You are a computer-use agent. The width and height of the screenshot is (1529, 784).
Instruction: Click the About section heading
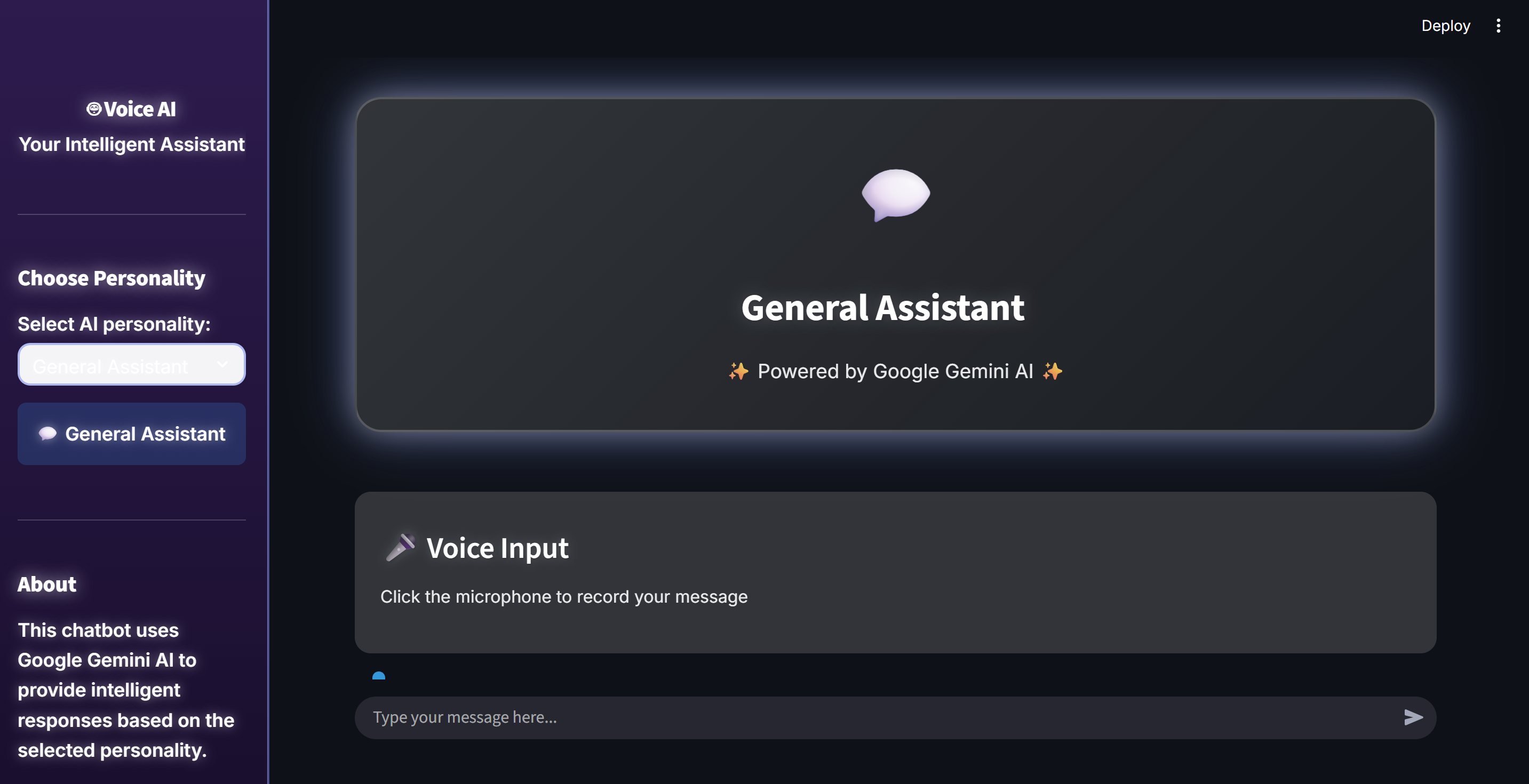tap(47, 583)
